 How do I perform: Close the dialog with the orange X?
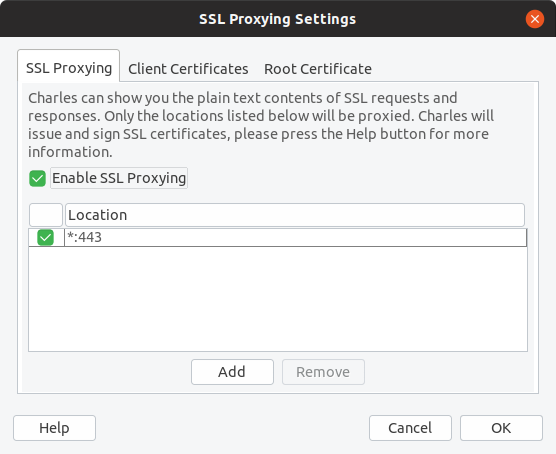tap(535, 19)
